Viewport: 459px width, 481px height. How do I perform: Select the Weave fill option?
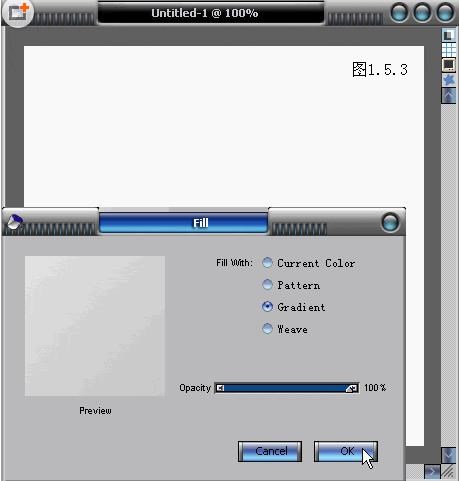click(x=267, y=329)
